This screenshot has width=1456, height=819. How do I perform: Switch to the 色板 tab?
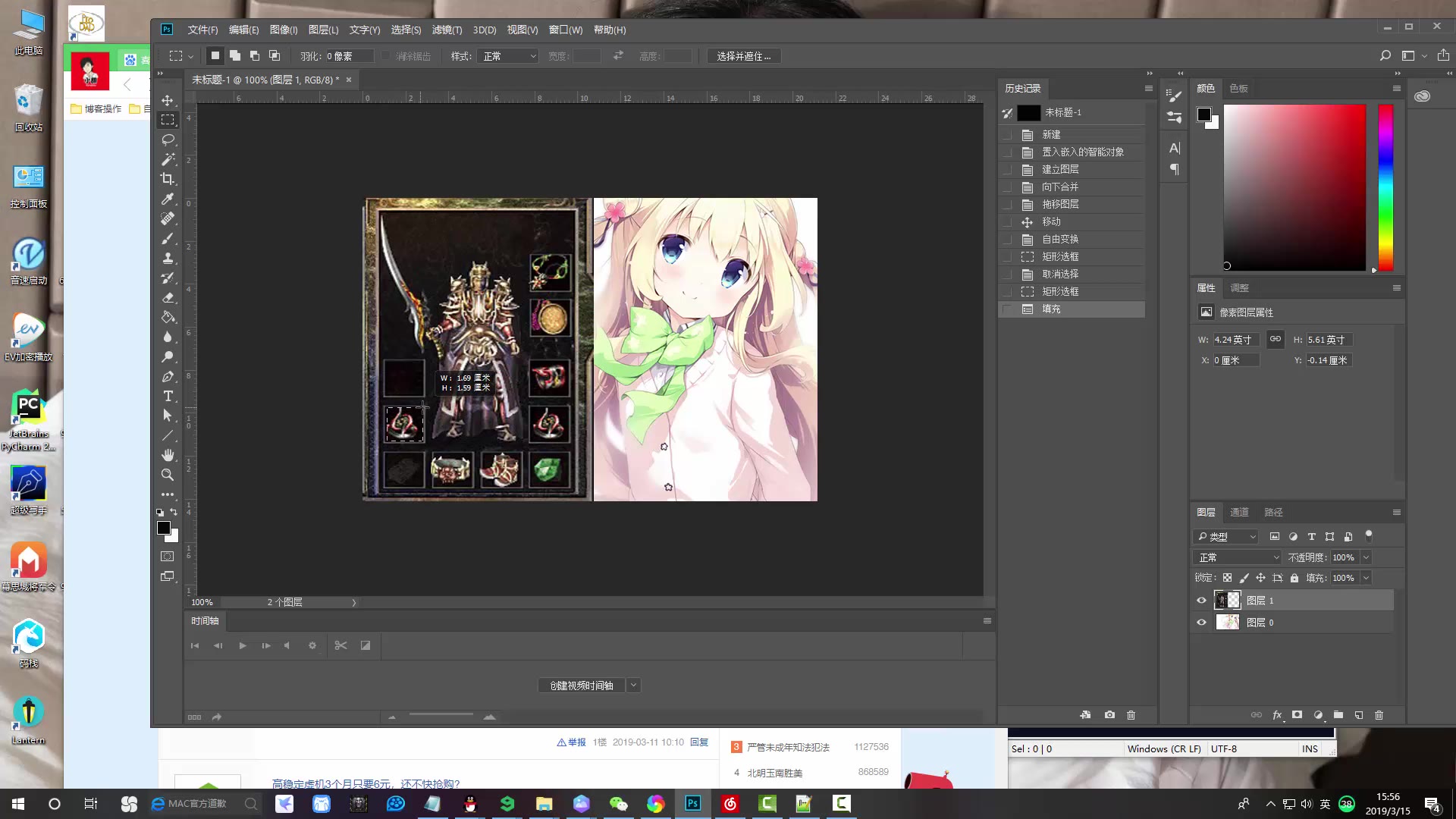tap(1238, 89)
